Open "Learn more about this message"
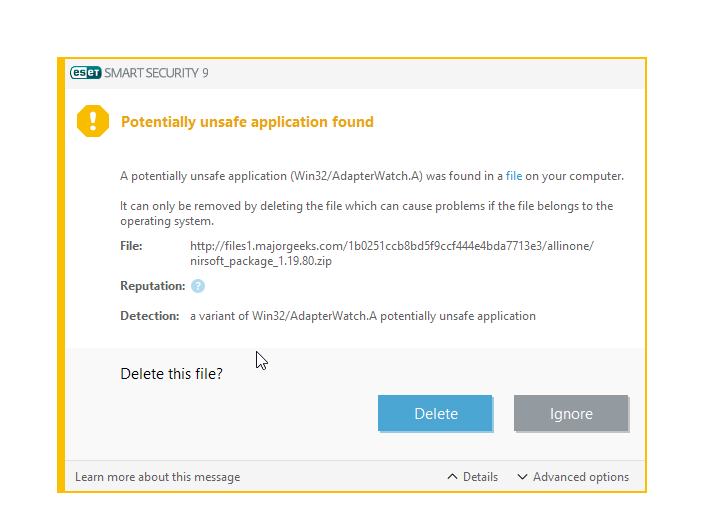The height and width of the screenshot is (529, 711). tap(157, 477)
